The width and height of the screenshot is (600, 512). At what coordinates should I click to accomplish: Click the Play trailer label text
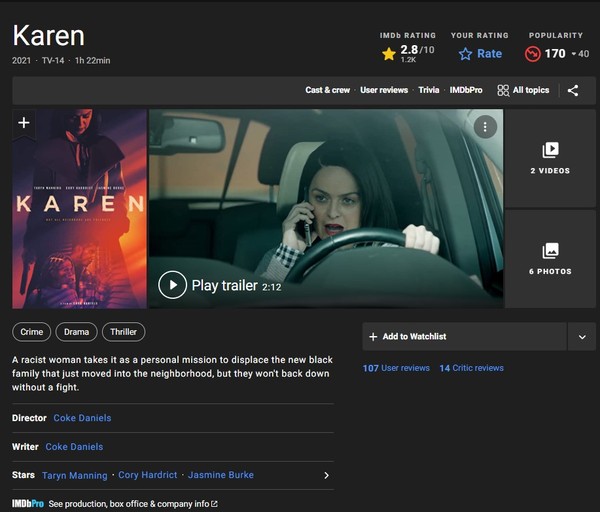pyautogui.click(x=224, y=285)
